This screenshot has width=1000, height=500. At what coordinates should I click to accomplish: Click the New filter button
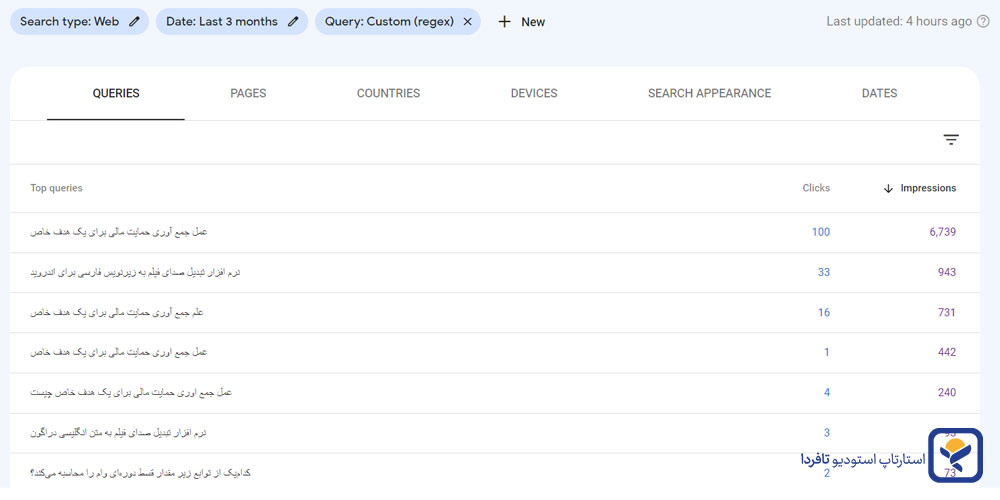click(x=522, y=21)
